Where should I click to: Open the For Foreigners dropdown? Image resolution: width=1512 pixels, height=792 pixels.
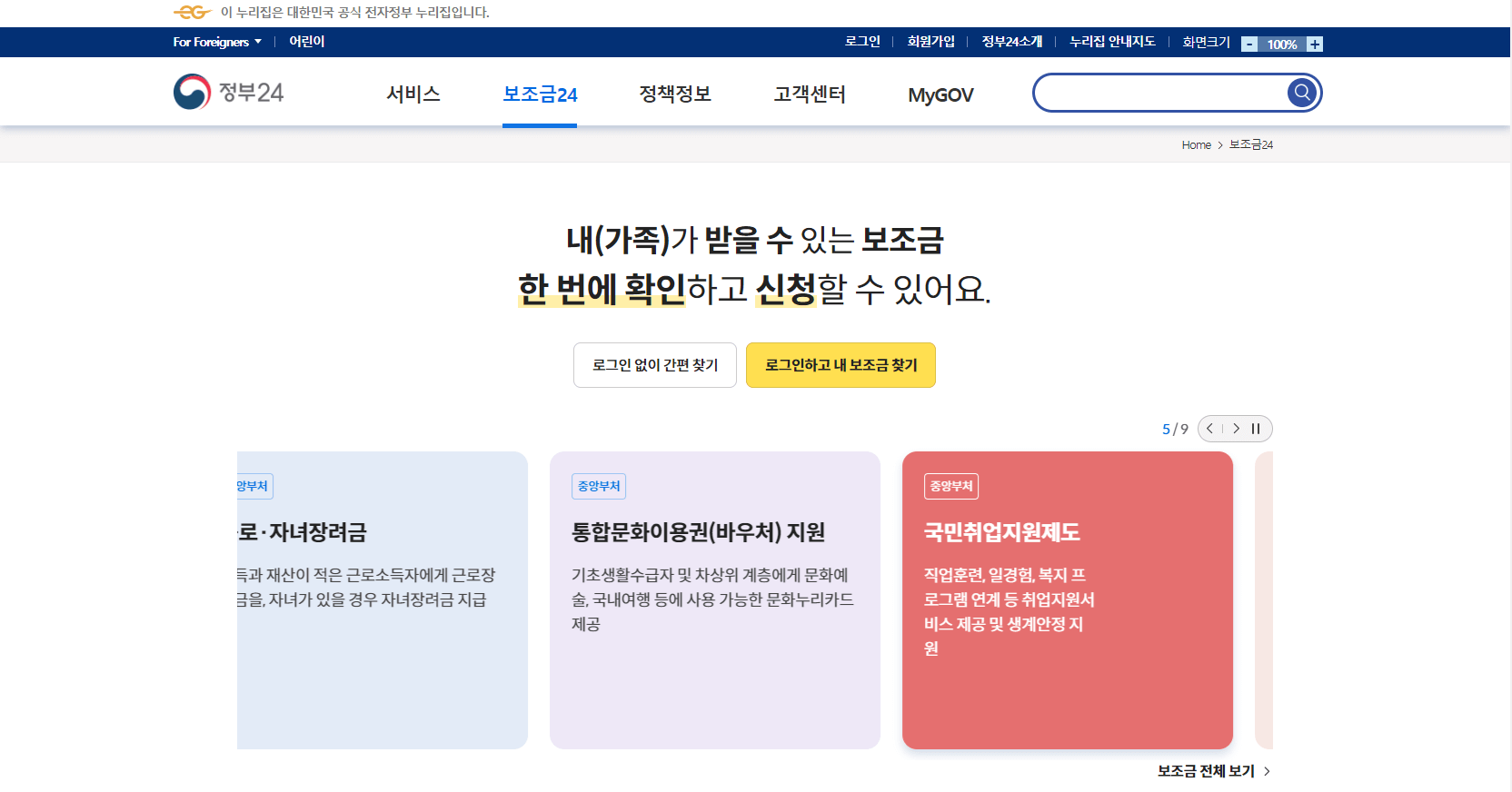(x=217, y=42)
